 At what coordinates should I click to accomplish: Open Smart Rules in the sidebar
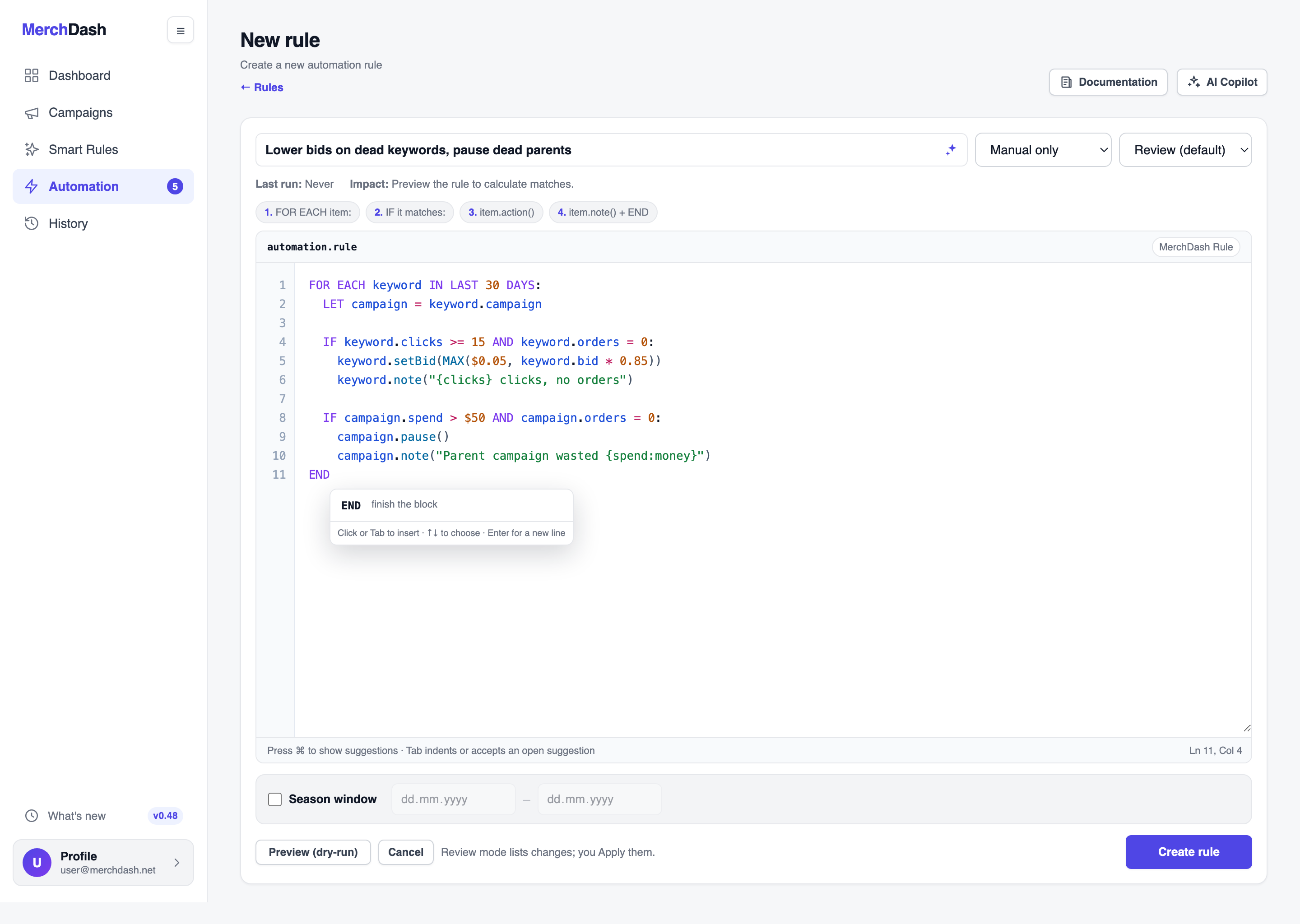pos(103,150)
